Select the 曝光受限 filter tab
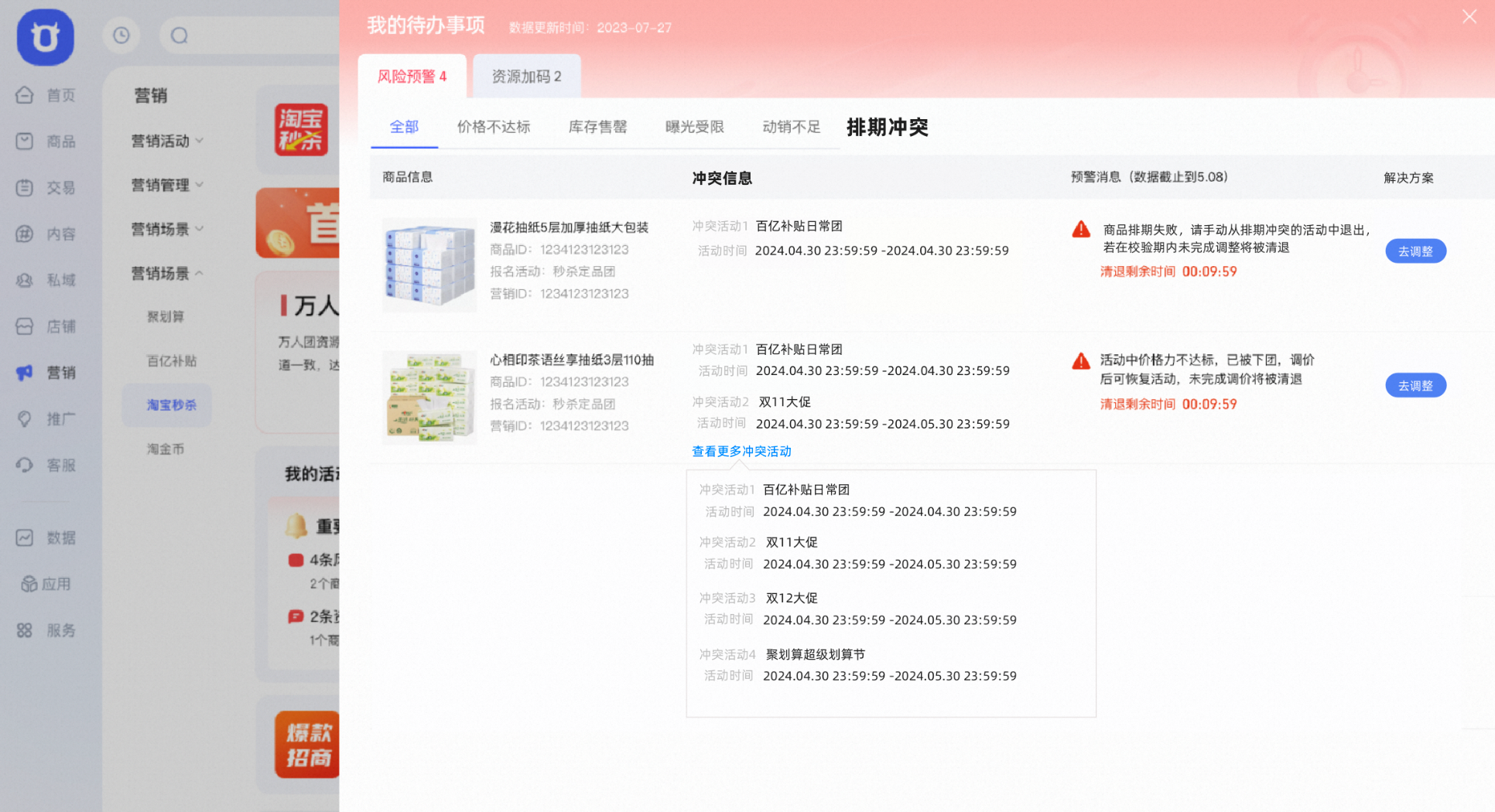 coord(695,127)
